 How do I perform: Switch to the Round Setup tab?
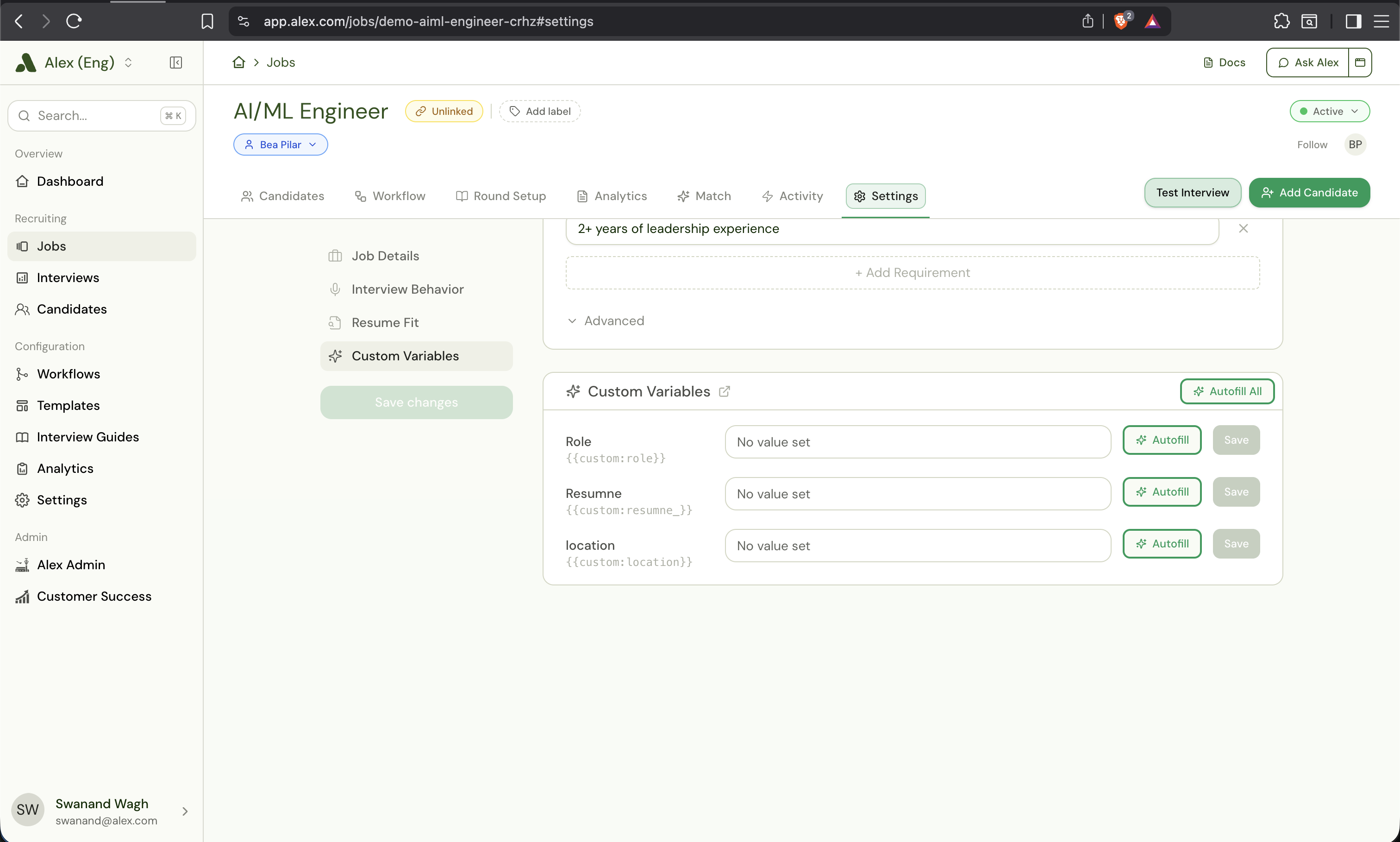500,196
